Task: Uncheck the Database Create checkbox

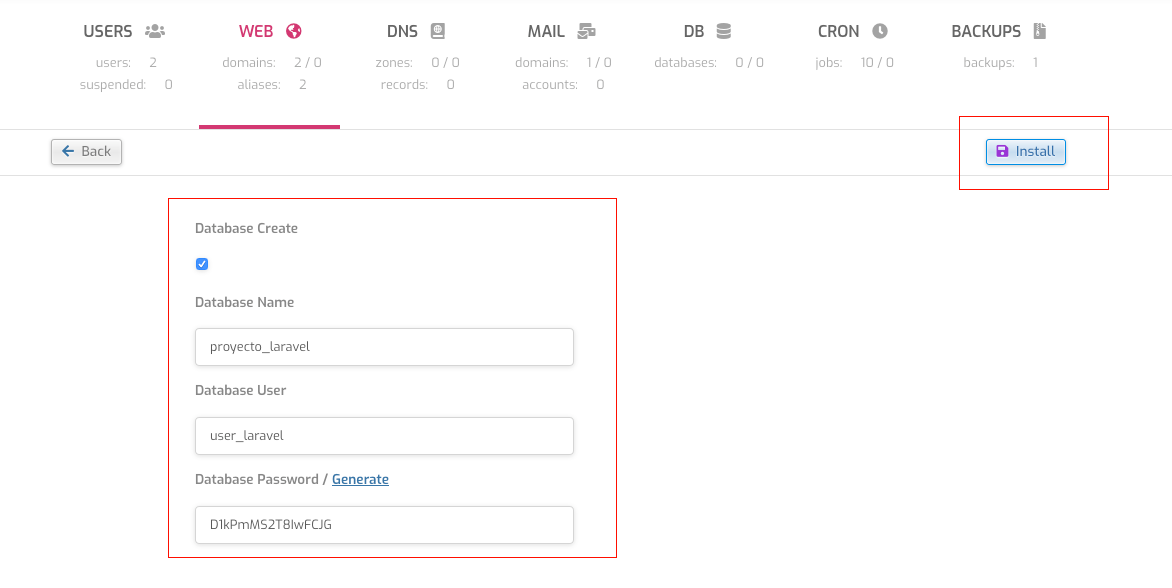Action: [202, 264]
